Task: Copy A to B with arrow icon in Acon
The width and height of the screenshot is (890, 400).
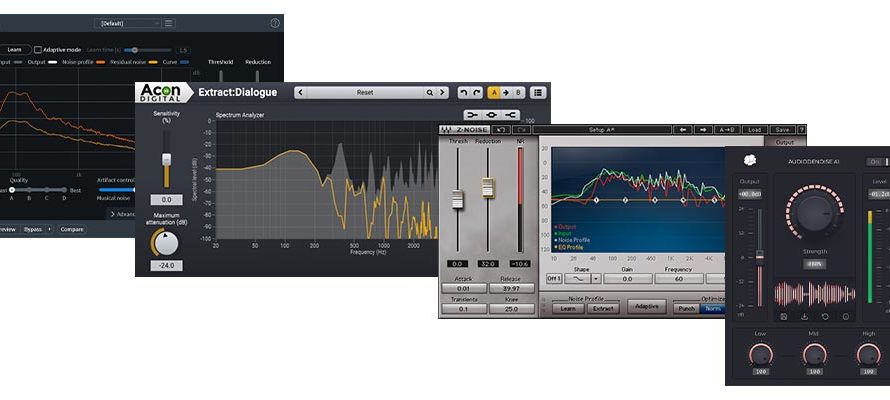Action: [506, 92]
